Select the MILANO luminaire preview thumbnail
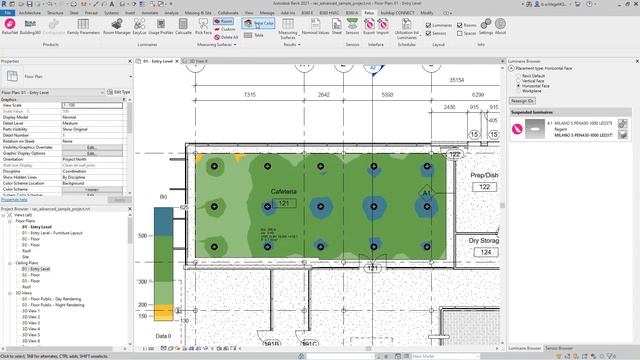 coord(535,129)
